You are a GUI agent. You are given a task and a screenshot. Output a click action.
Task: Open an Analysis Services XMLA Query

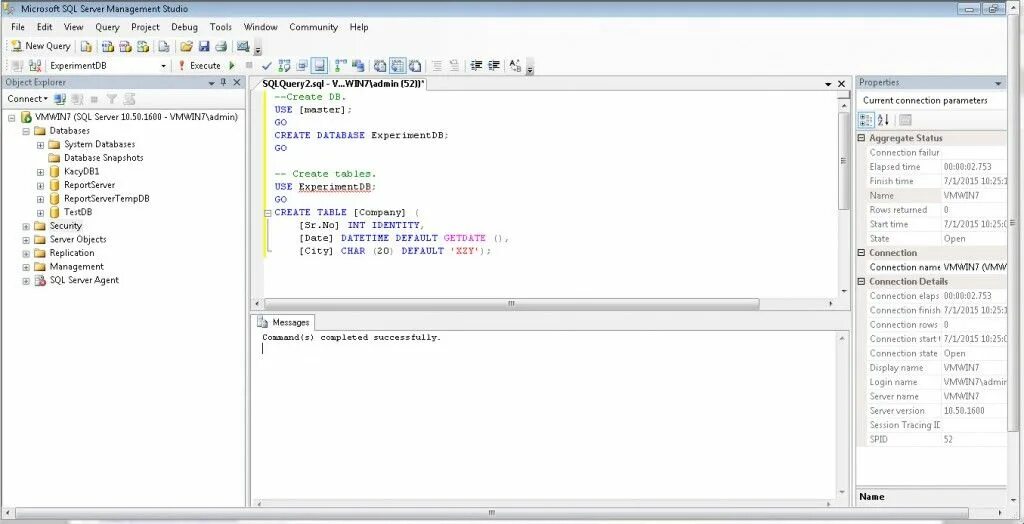pos(143,46)
